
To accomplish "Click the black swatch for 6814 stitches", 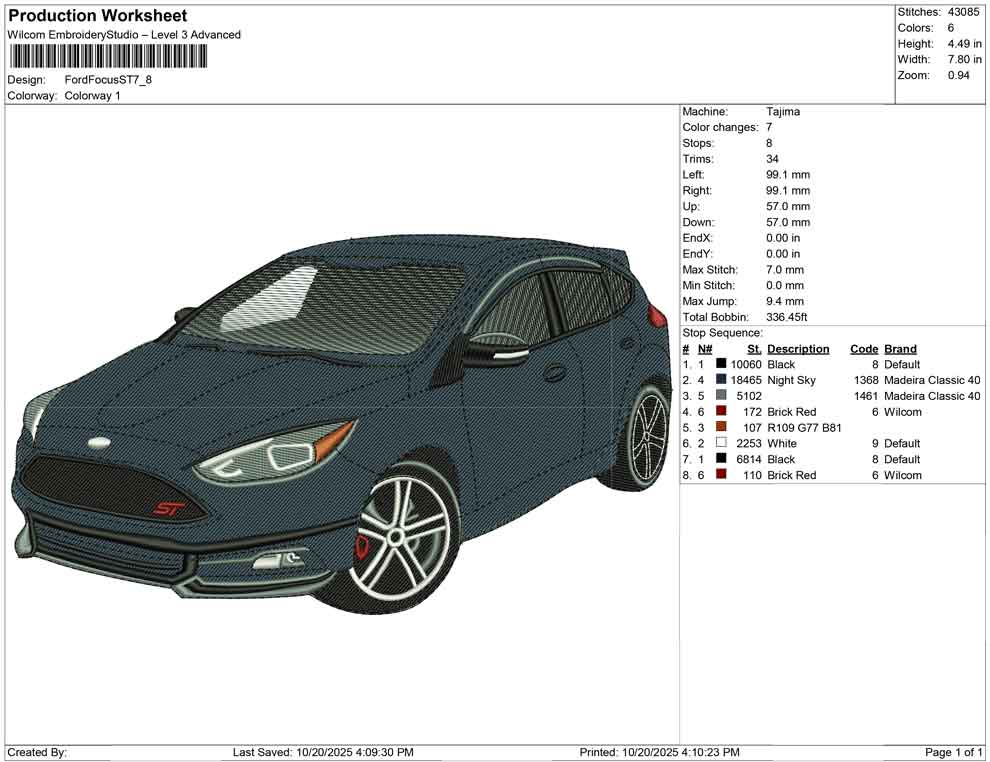I will click(721, 459).
